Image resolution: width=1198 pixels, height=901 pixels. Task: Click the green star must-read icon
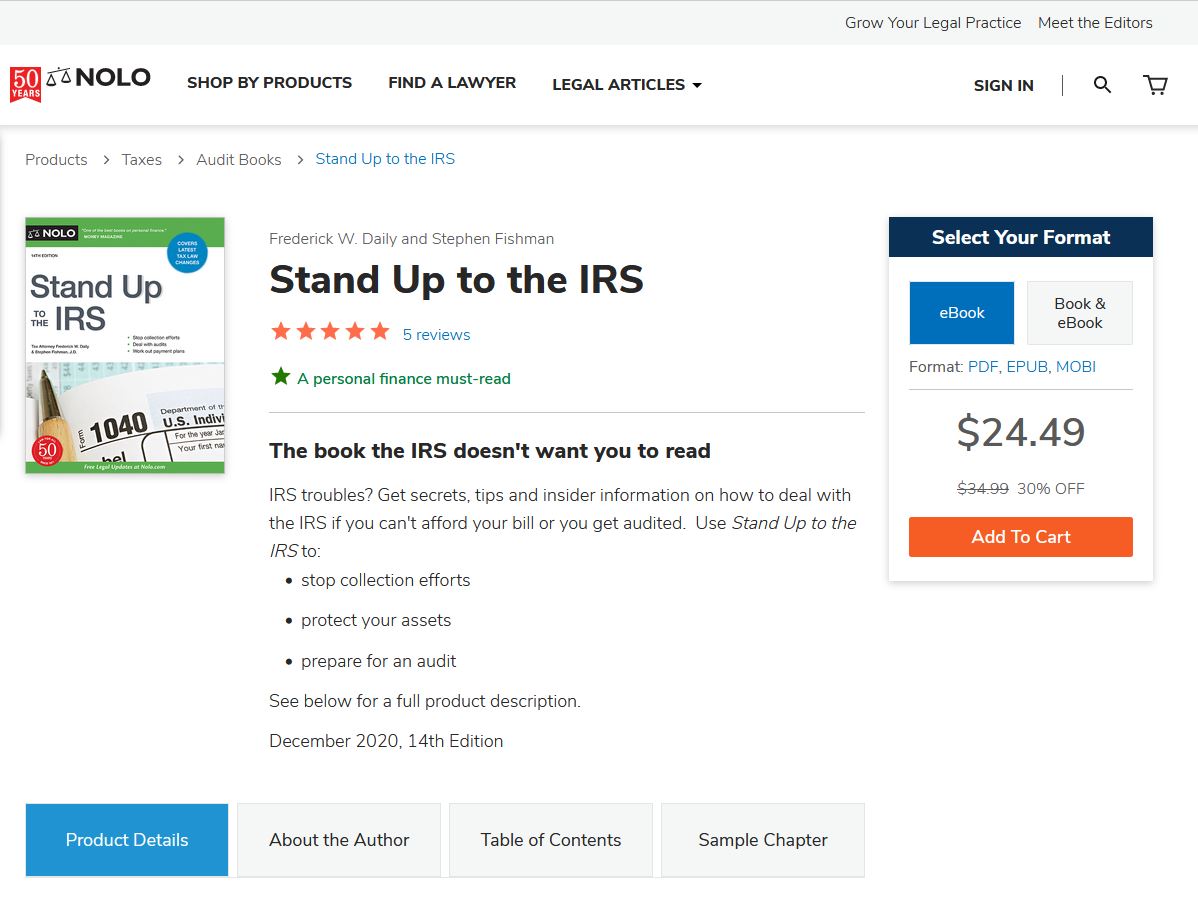(281, 377)
